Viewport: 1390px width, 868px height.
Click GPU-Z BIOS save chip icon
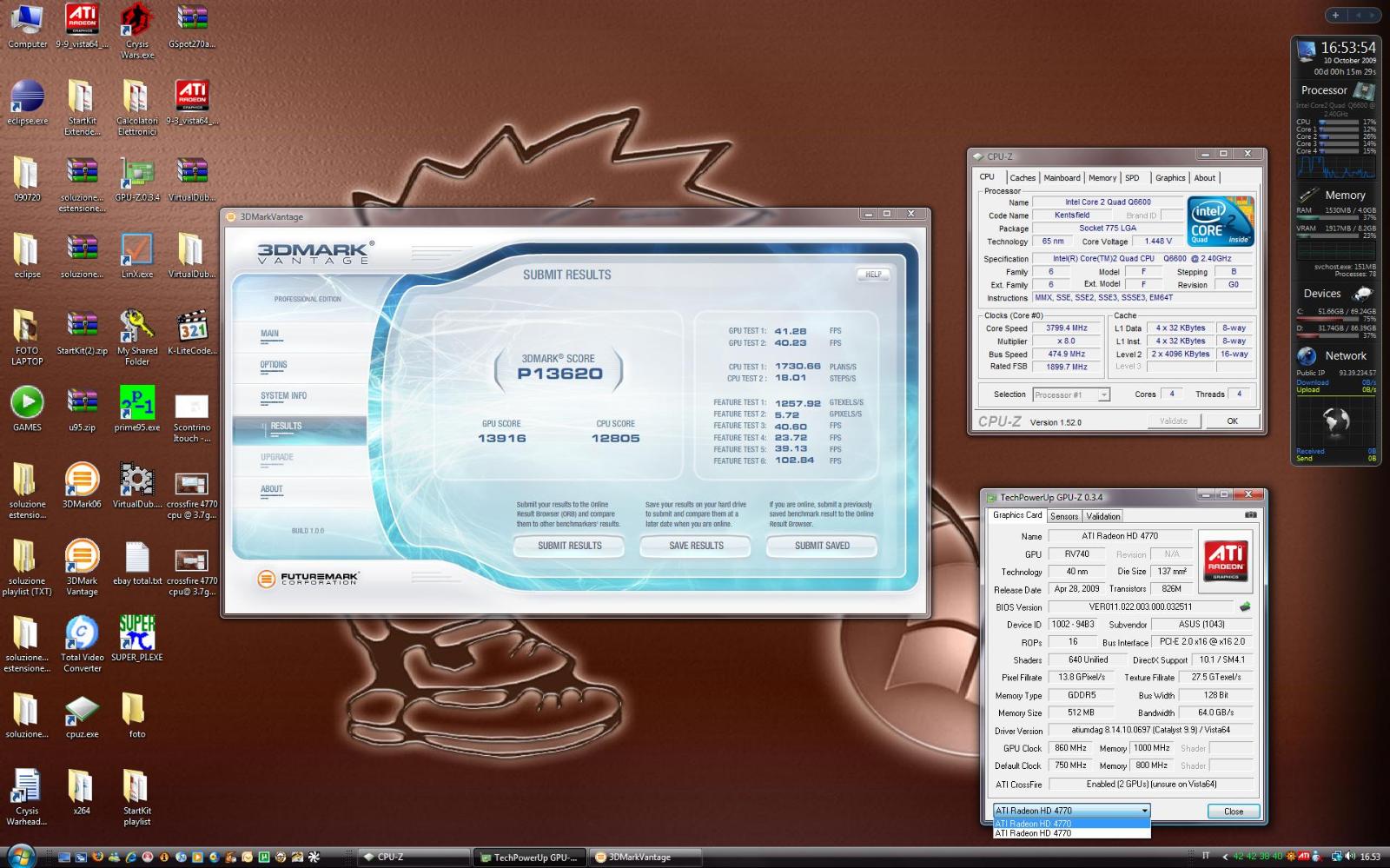coord(1245,606)
